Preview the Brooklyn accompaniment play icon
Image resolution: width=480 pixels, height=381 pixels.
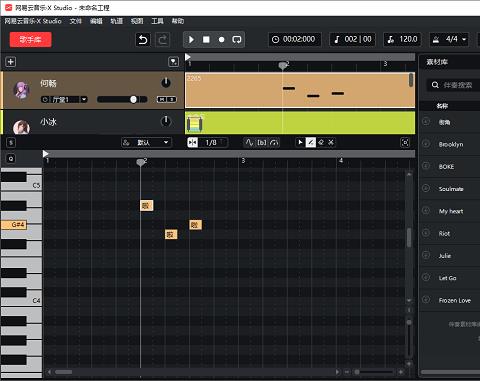tap(426, 144)
